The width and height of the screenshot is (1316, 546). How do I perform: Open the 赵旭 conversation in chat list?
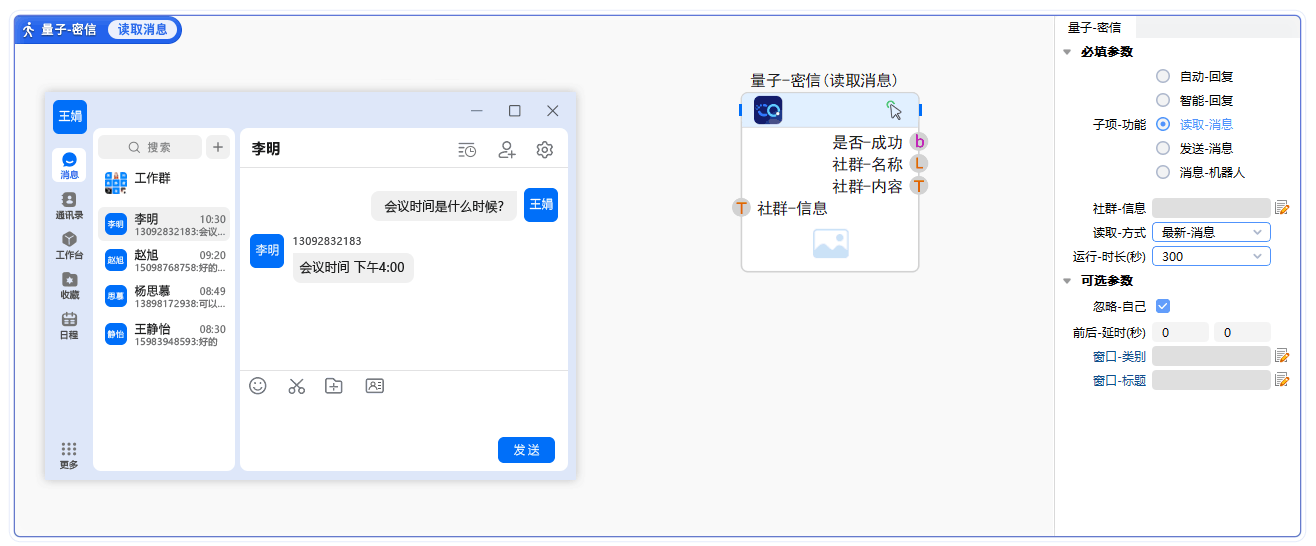point(165,261)
